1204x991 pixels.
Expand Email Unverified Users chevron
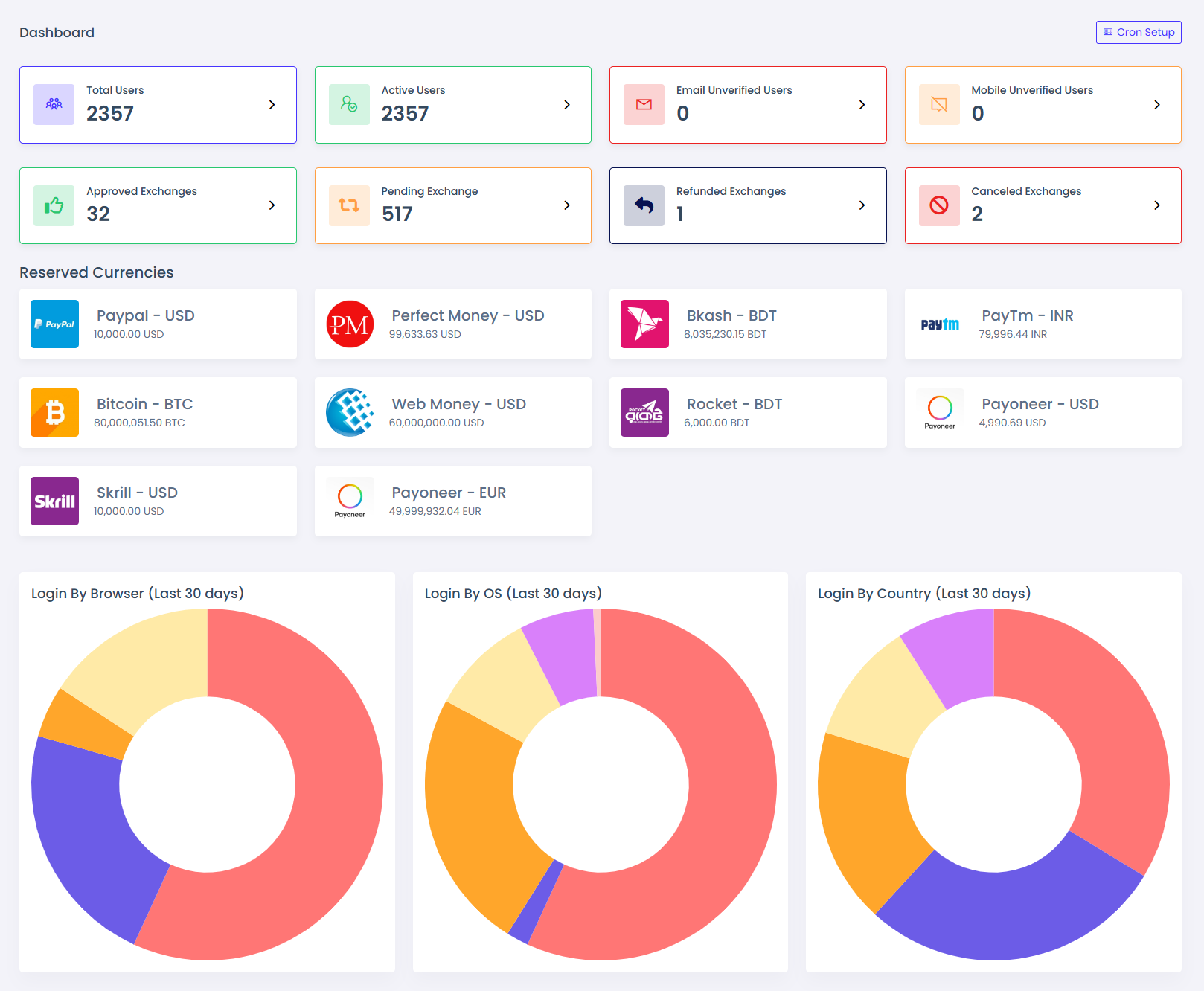[x=862, y=105]
